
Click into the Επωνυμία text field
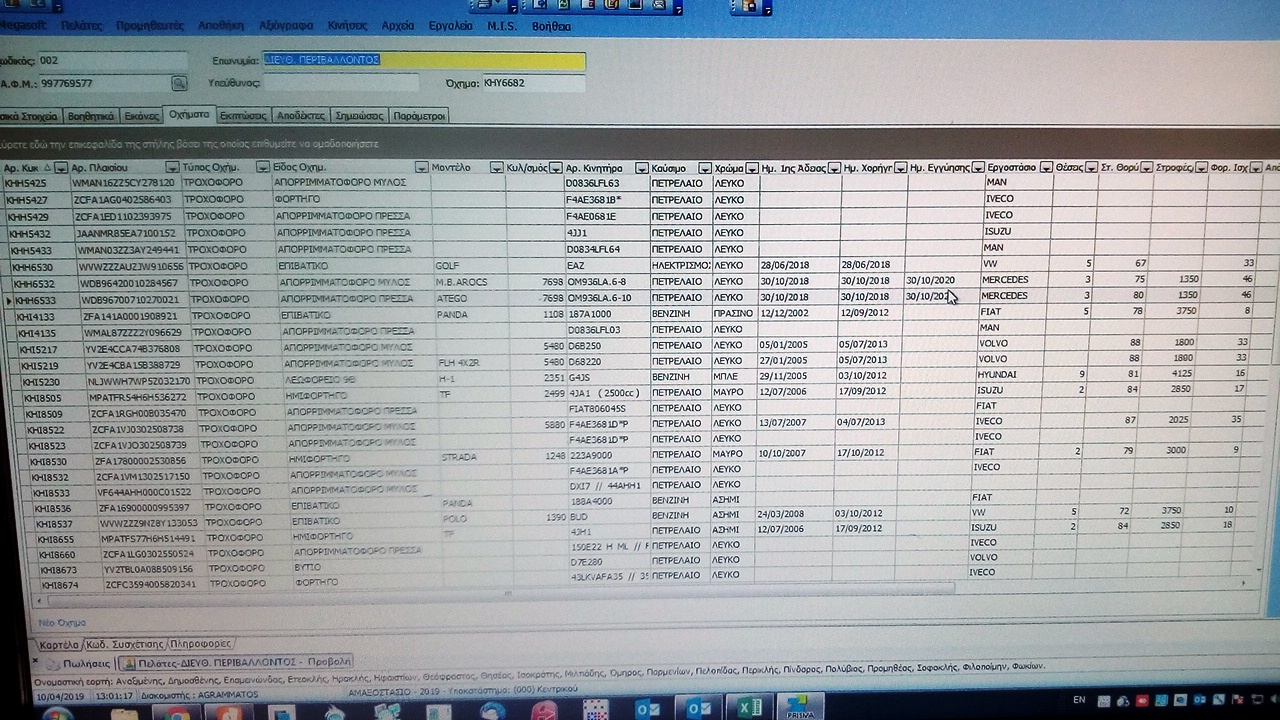(x=423, y=61)
